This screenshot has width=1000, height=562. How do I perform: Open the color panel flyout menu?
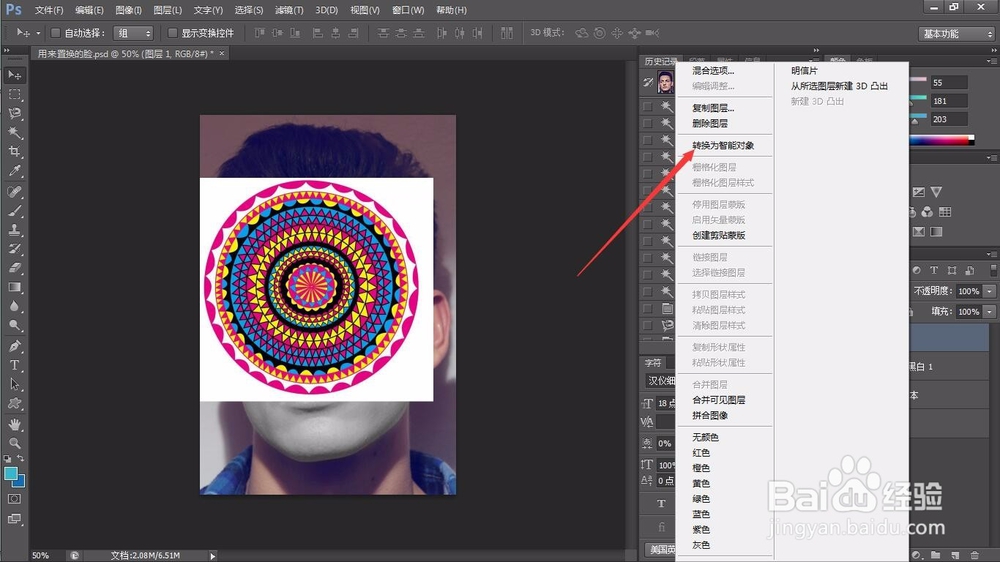pos(990,61)
